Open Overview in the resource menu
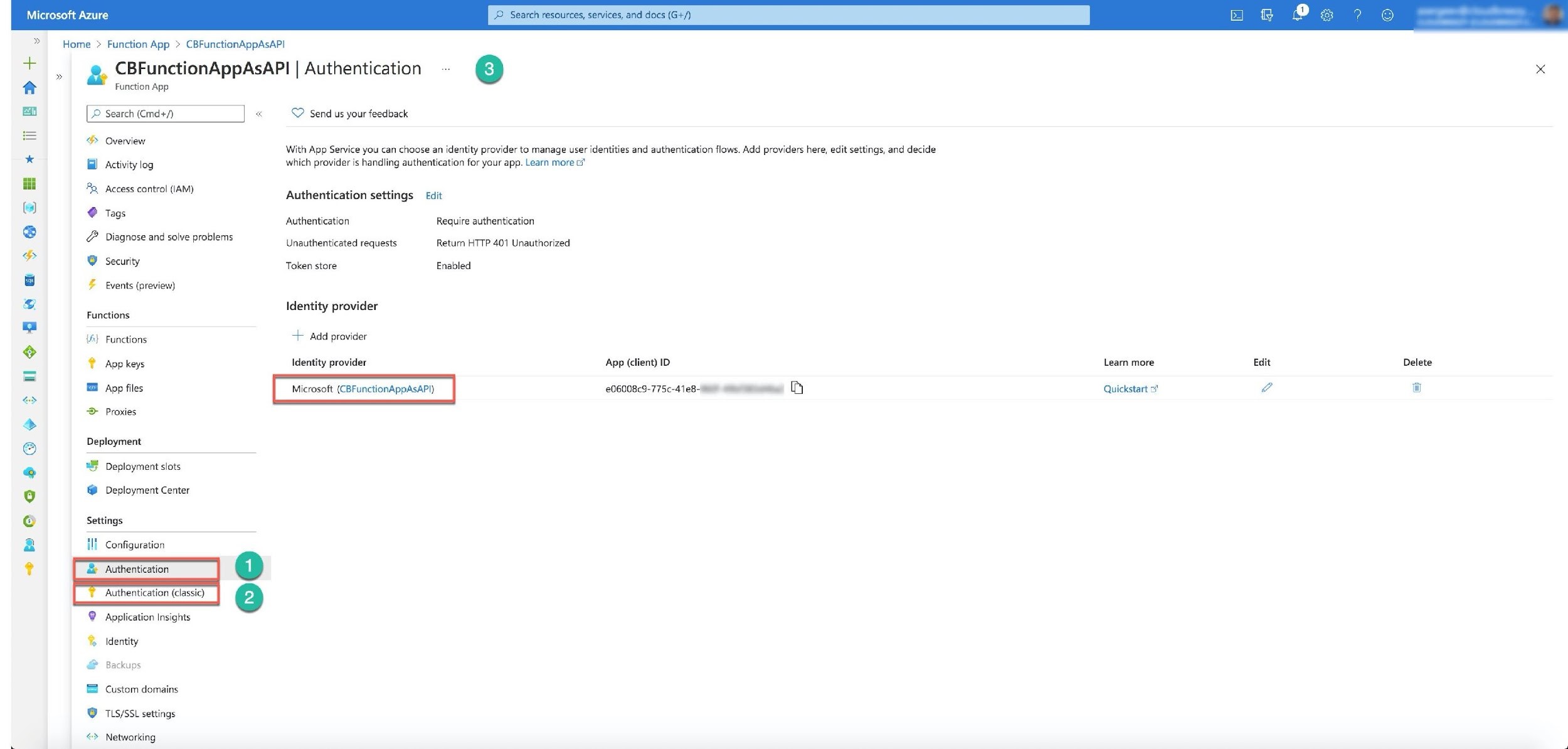The height and width of the screenshot is (749, 1568). [125, 141]
